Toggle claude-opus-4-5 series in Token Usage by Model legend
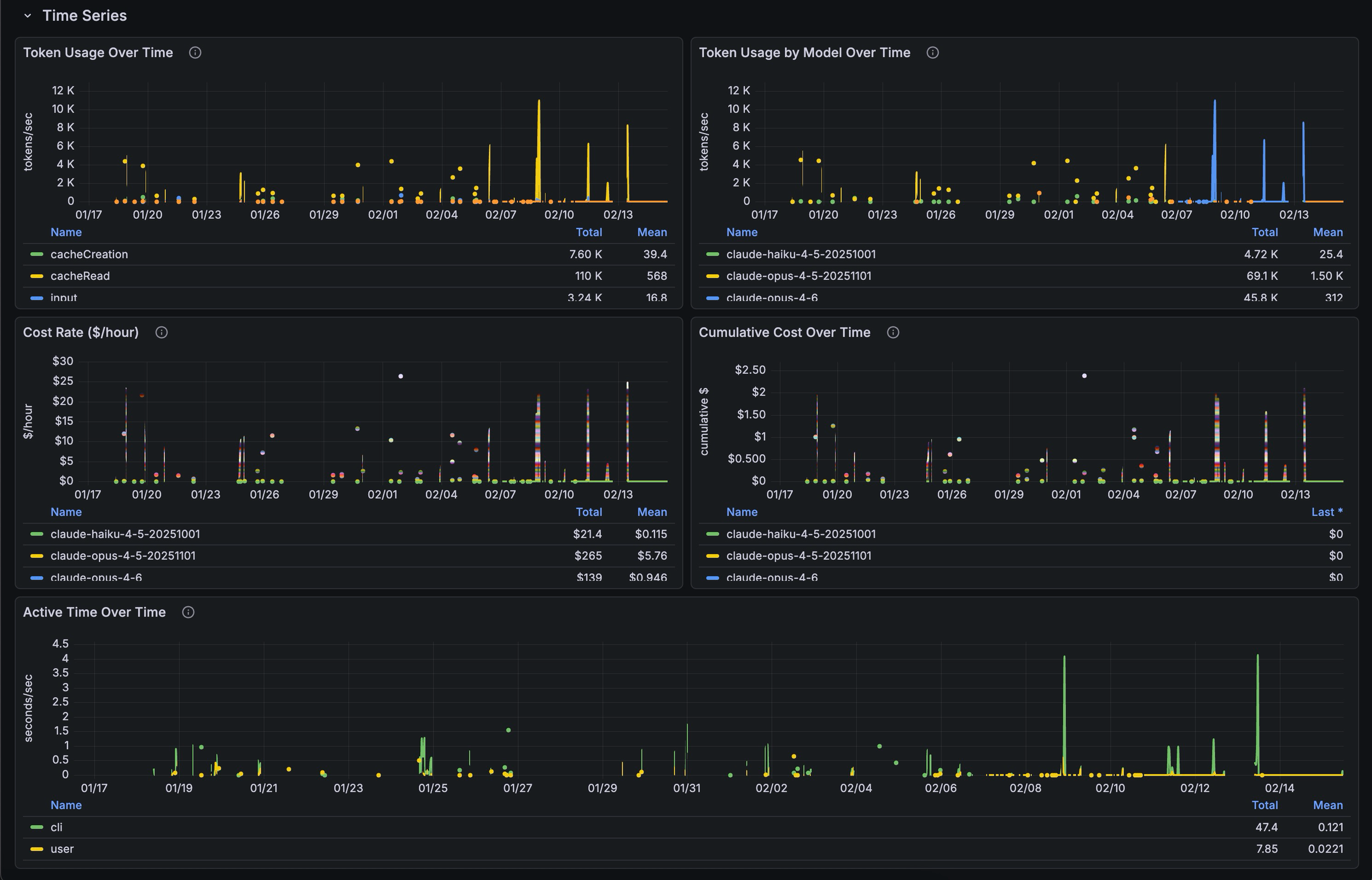Screen dimensions: 1372x880 (799, 276)
